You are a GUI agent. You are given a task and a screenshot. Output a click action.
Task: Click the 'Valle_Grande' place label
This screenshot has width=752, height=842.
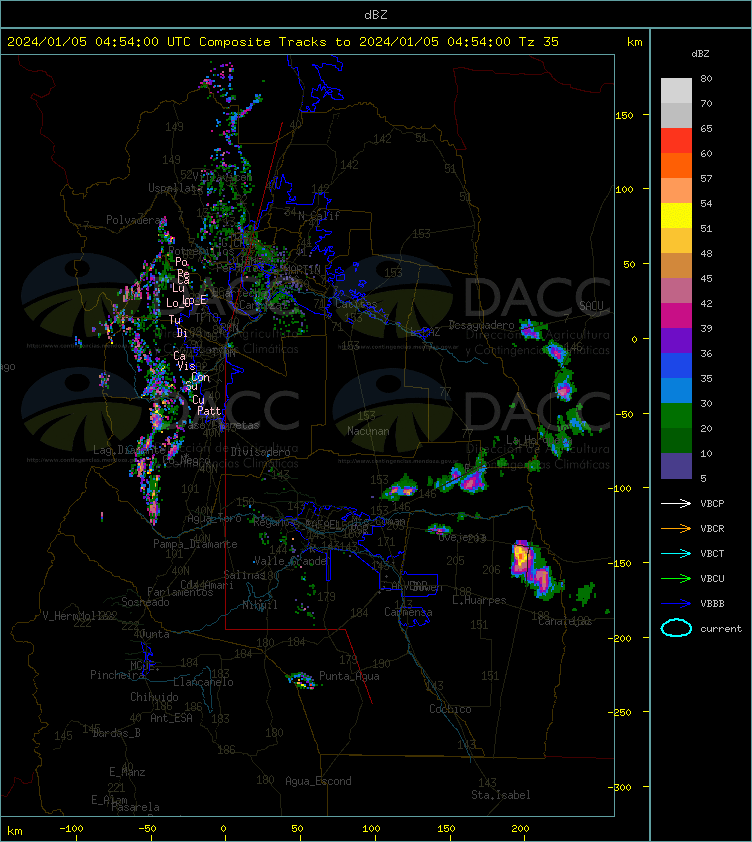point(290,561)
